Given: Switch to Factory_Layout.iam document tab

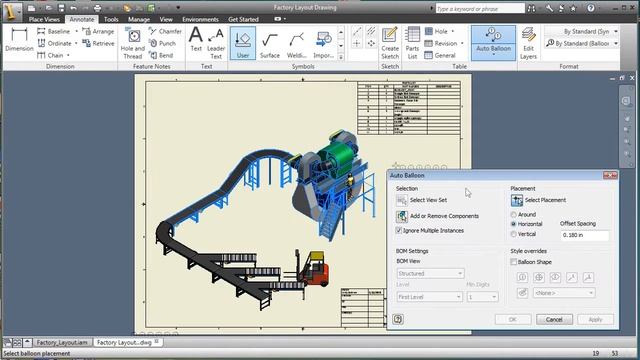Looking at the screenshot, I should [62, 342].
